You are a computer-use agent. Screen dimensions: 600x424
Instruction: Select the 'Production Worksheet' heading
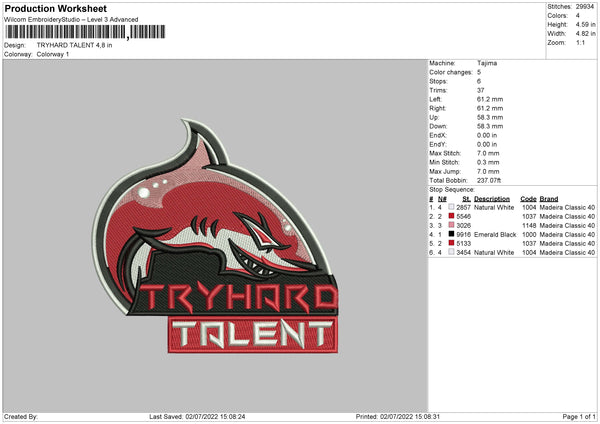(55, 8)
